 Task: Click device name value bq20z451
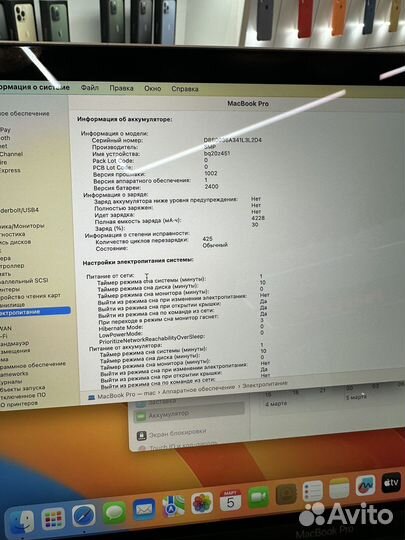[217, 153]
